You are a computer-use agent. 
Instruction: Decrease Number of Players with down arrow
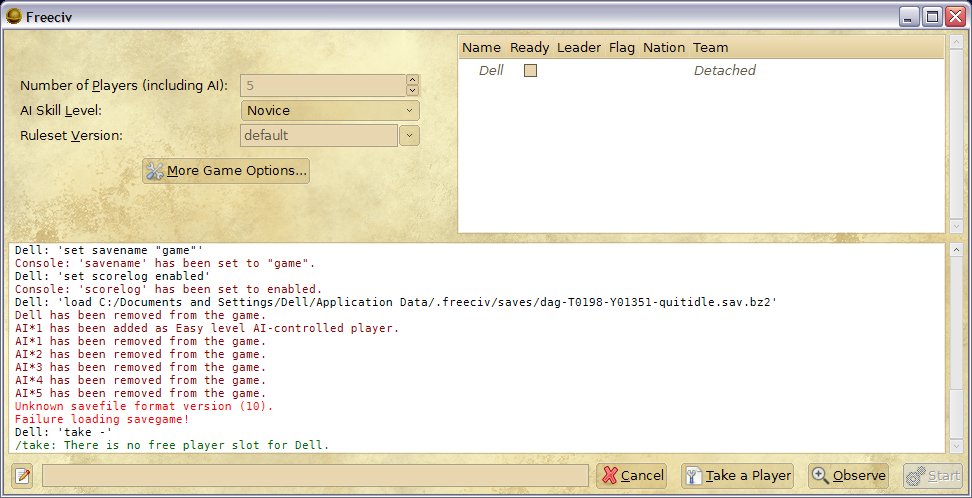pos(411,91)
